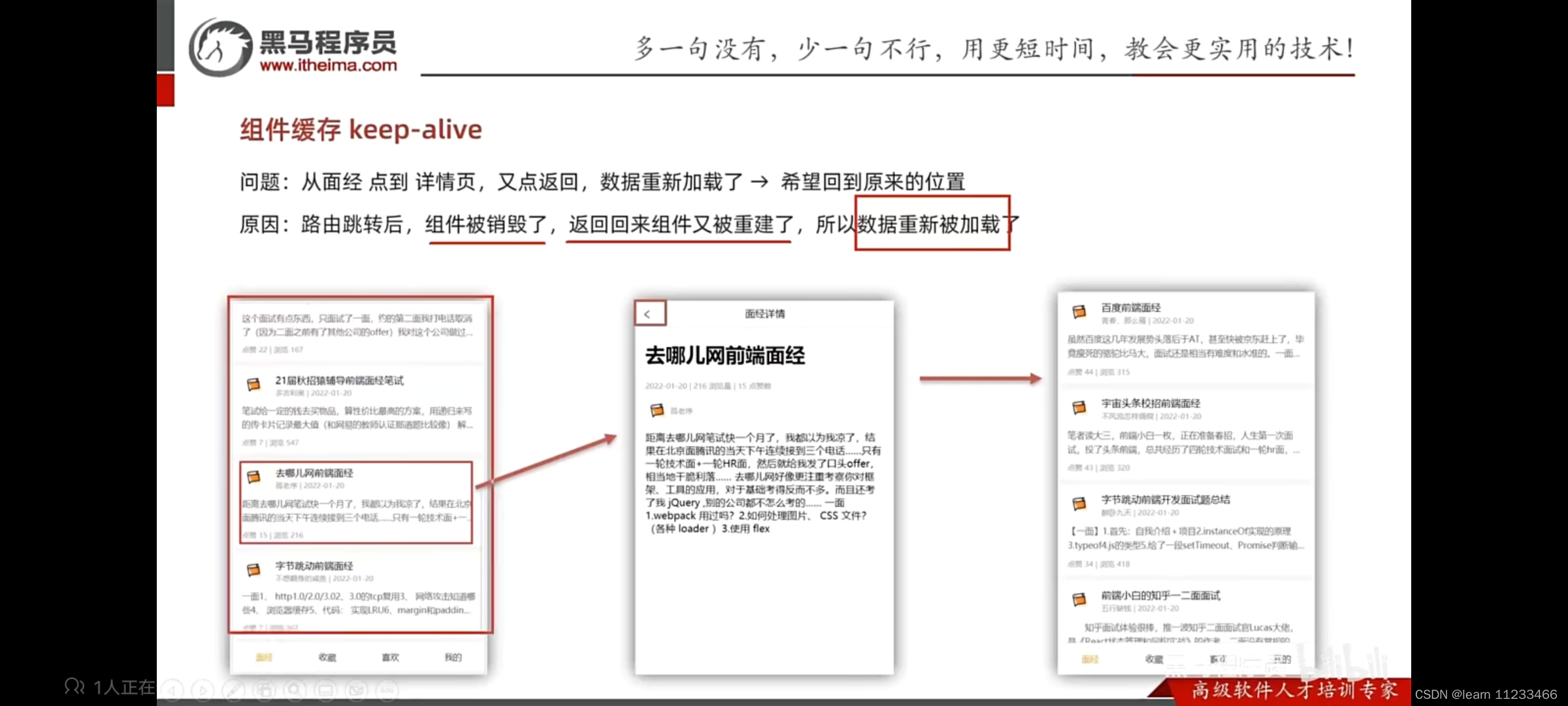Click the viewers count people icon
The height and width of the screenshot is (706, 1568).
(74, 686)
